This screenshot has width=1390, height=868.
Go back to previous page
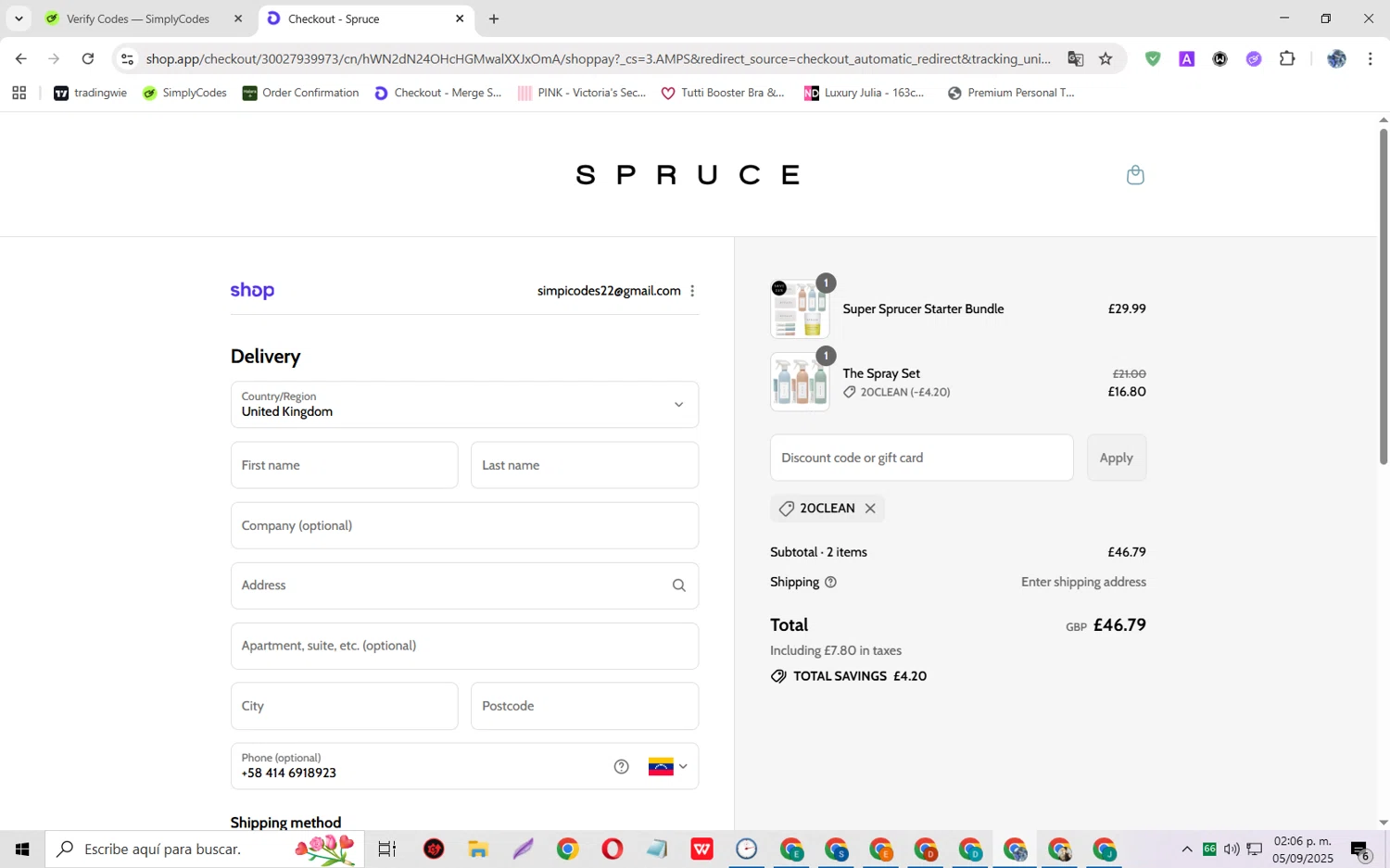click(20, 58)
